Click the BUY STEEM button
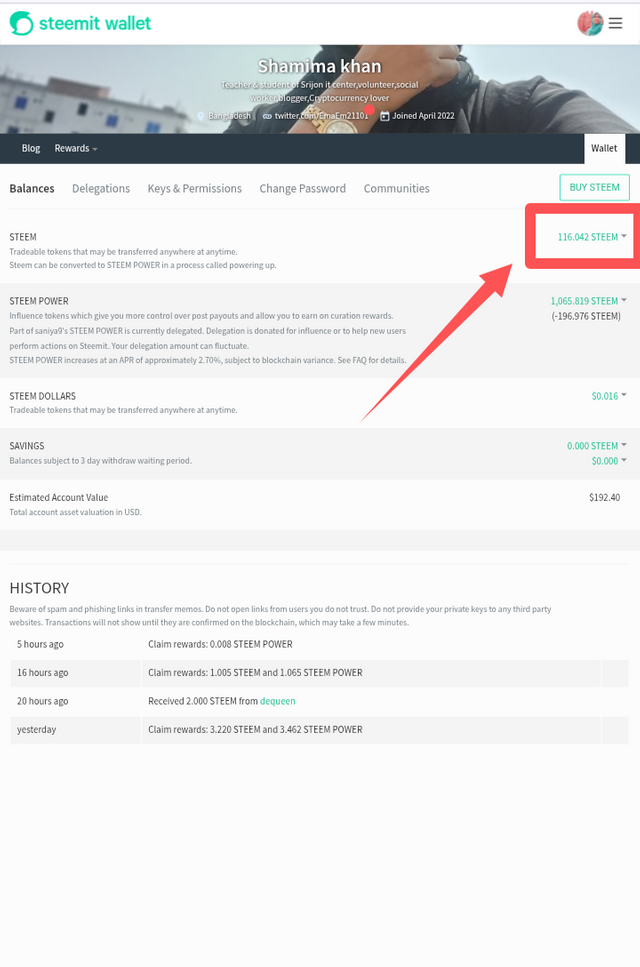The image size is (640, 967). coord(594,187)
